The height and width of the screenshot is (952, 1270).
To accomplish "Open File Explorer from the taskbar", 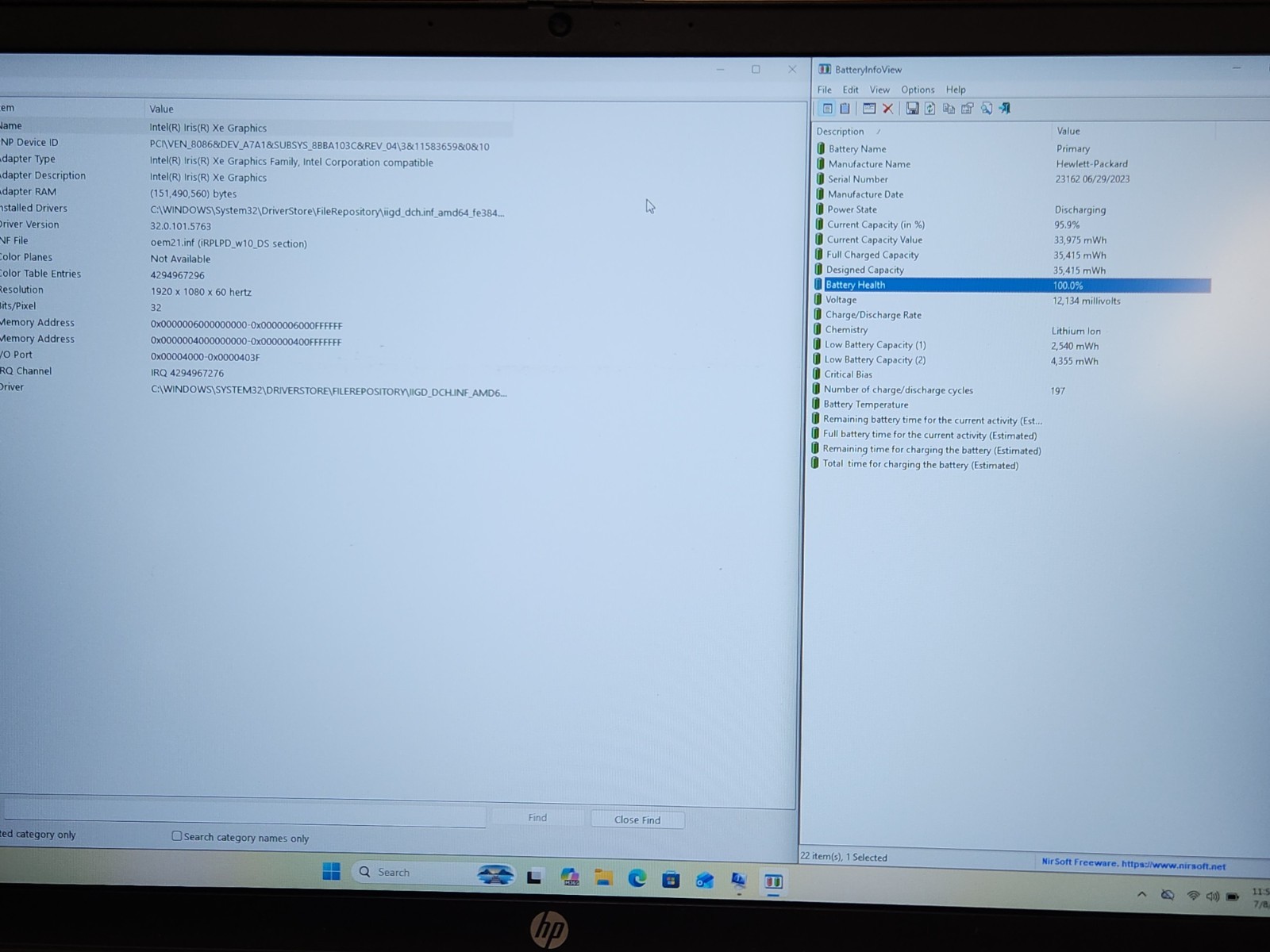I will tap(604, 878).
